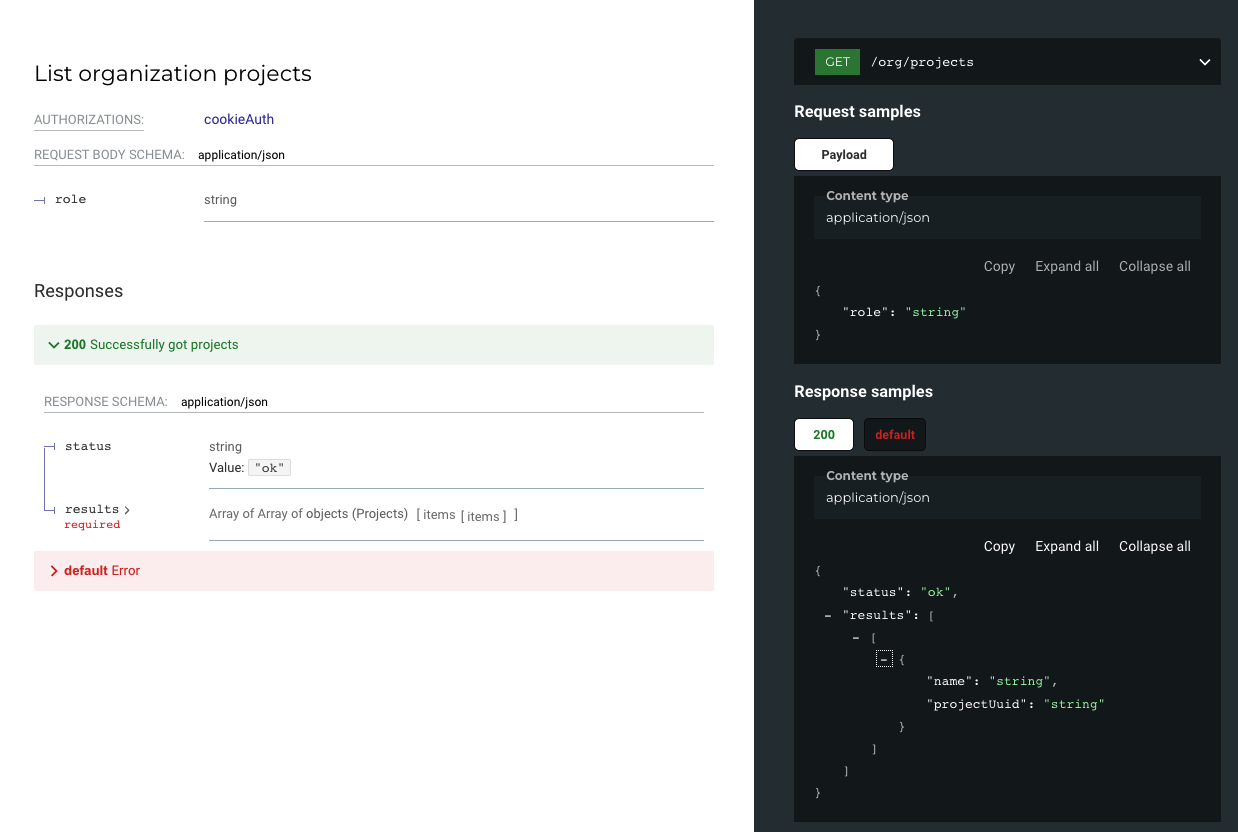Viewport: 1238px width, 832px height.
Task: Click the "ok" value badge
Action: tap(269, 468)
